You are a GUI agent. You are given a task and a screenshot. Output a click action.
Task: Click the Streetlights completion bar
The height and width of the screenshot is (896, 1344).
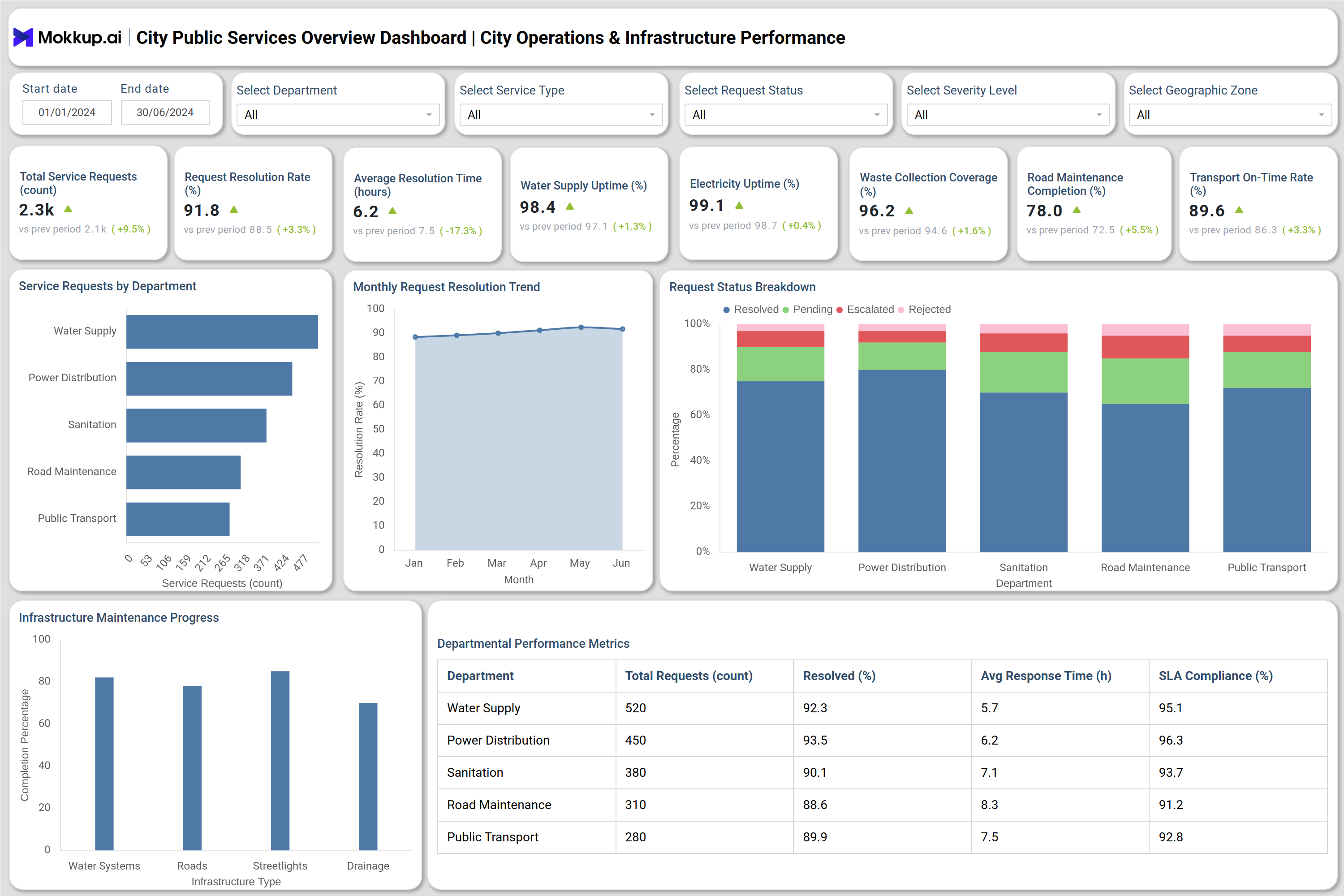point(280,761)
